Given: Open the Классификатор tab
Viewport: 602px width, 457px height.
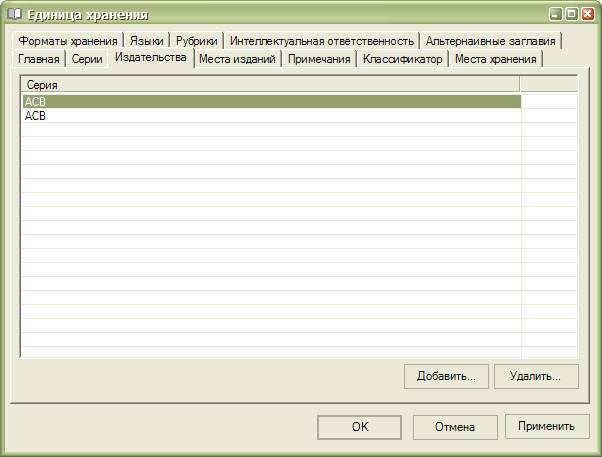Looking at the screenshot, I should (x=402, y=60).
